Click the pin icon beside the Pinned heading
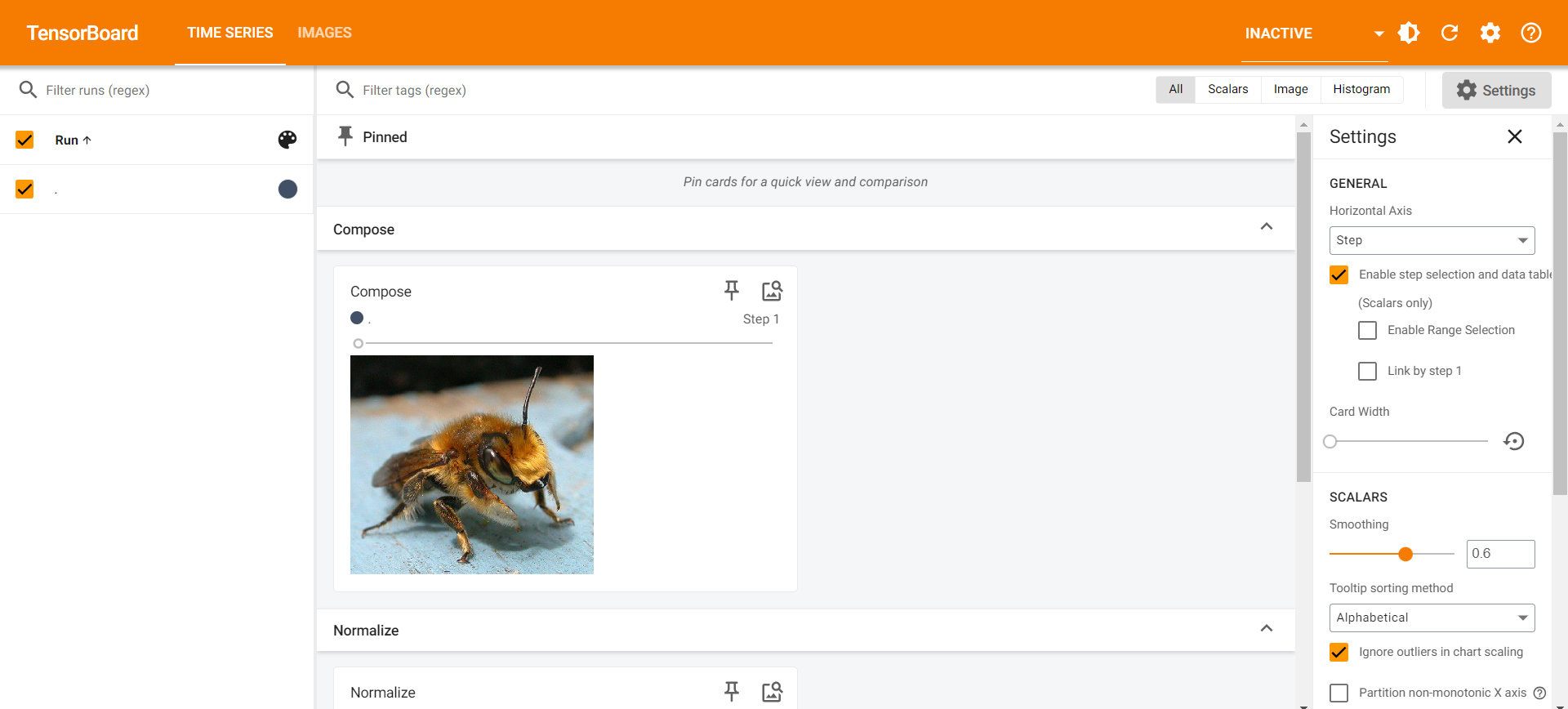Viewport: 1568px width, 709px height. (x=345, y=136)
